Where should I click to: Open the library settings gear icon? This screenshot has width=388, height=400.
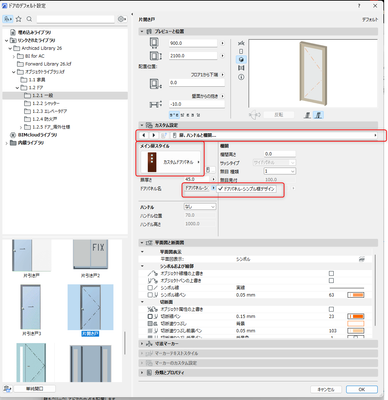pyautogui.click(x=121, y=19)
